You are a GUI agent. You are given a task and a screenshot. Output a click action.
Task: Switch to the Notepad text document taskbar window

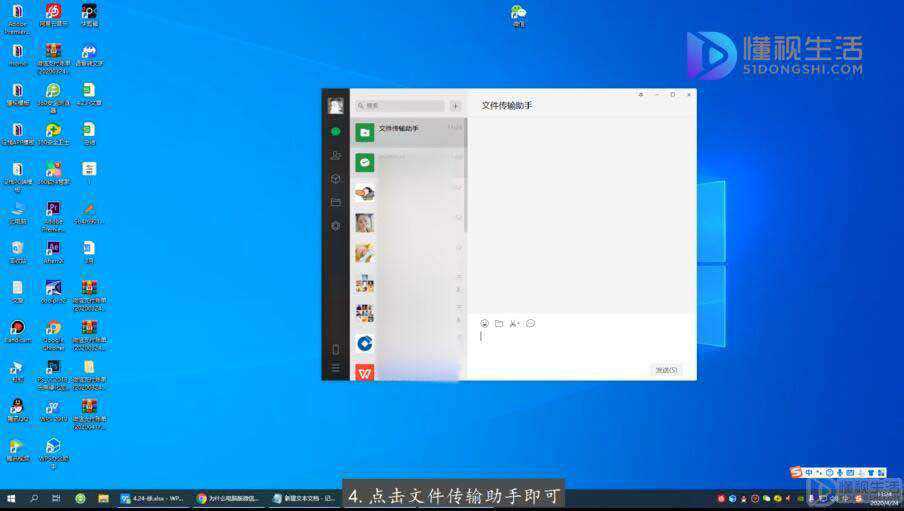click(304, 498)
